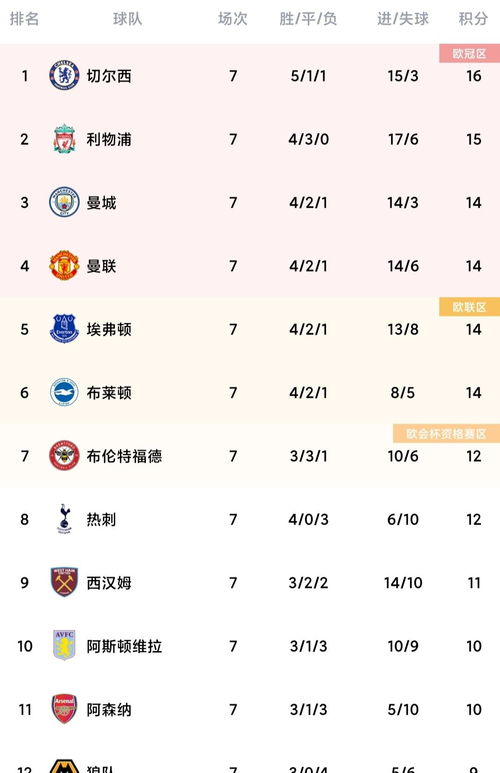The height and width of the screenshot is (773, 500).
Task: Open the Chelsea club crest
Action: [x=64, y=75]
